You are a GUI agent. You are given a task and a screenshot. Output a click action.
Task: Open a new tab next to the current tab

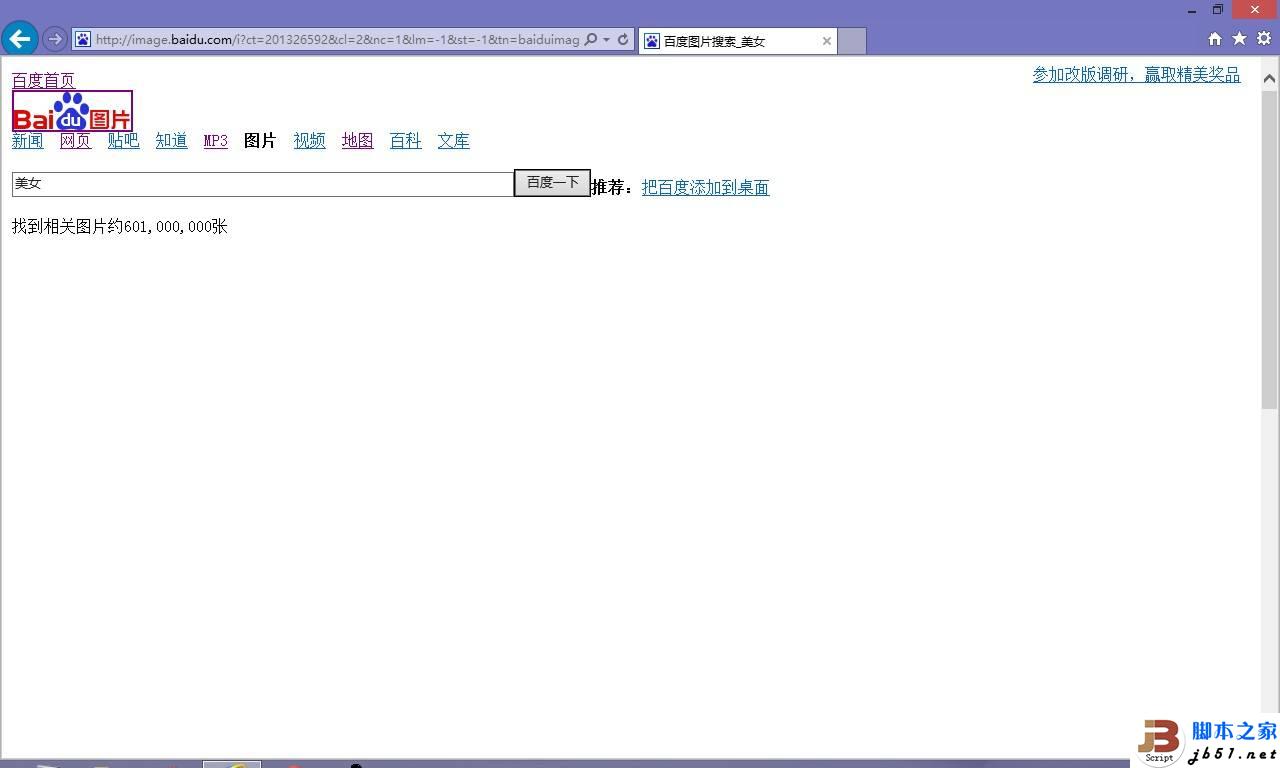pos(849,41)
